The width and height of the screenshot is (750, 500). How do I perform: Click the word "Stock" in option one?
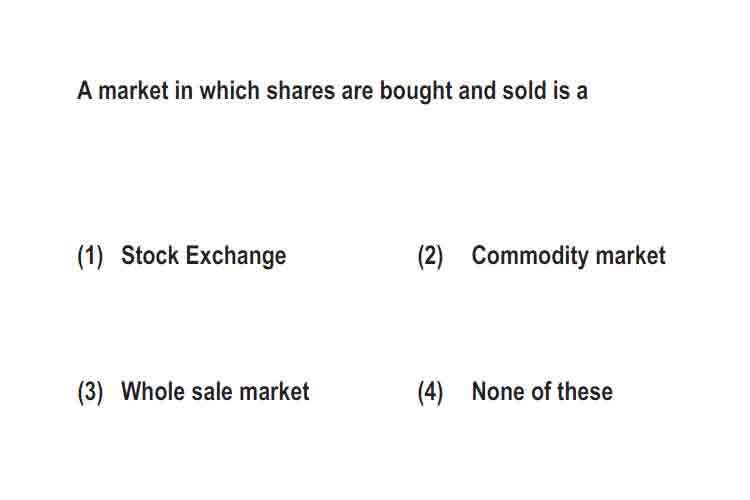(150, 255)
